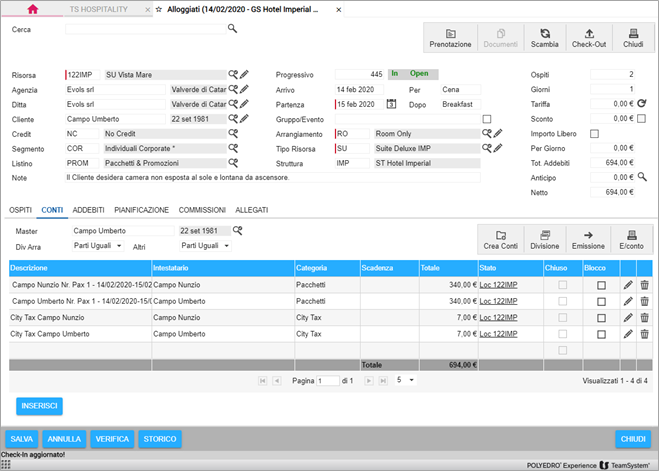Click in the Cerca search field

pos(145,29)
